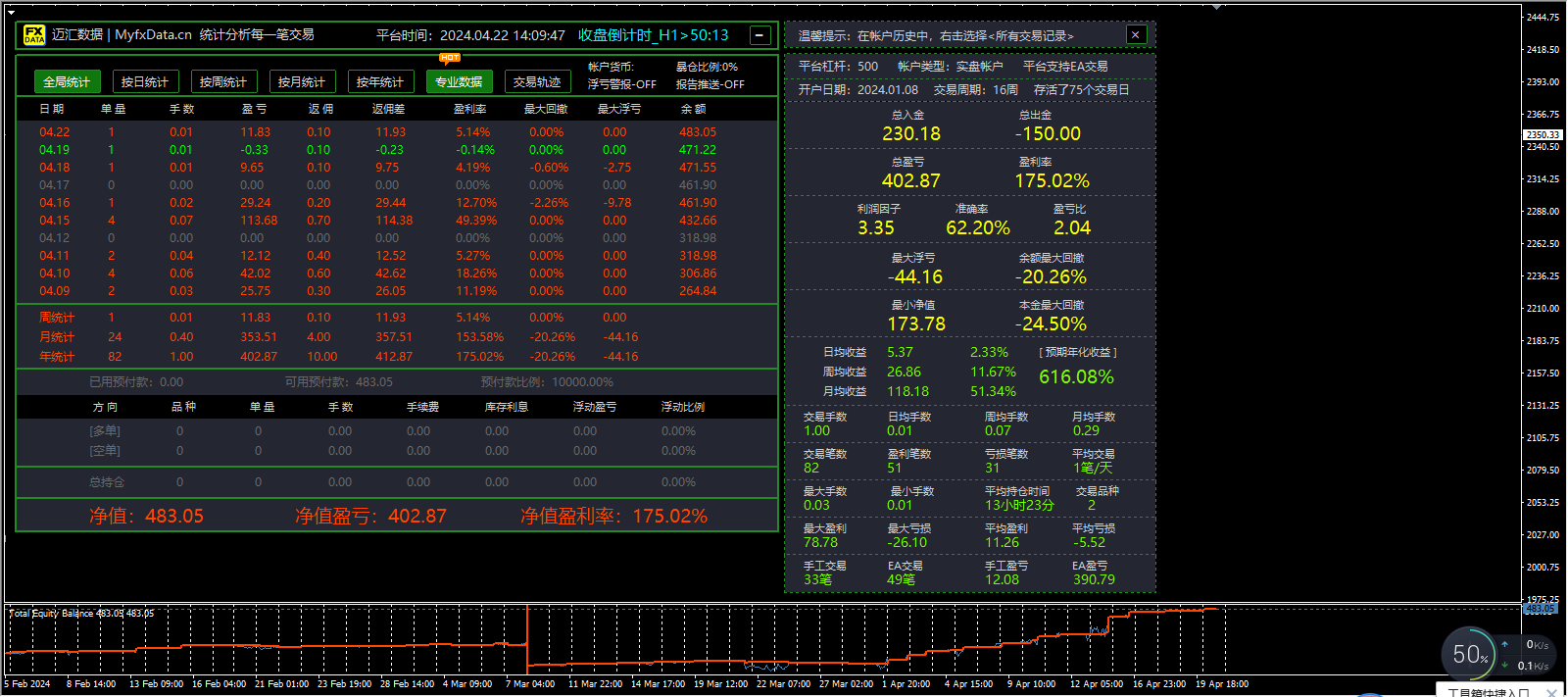Click the EA交易 49笔 value
This screenshot has height=697, width=1568.
tap(902, 580)
